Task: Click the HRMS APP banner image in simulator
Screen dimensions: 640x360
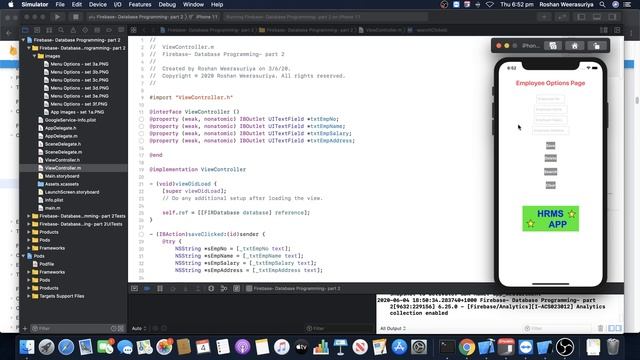Action: (x=550, y=219)
